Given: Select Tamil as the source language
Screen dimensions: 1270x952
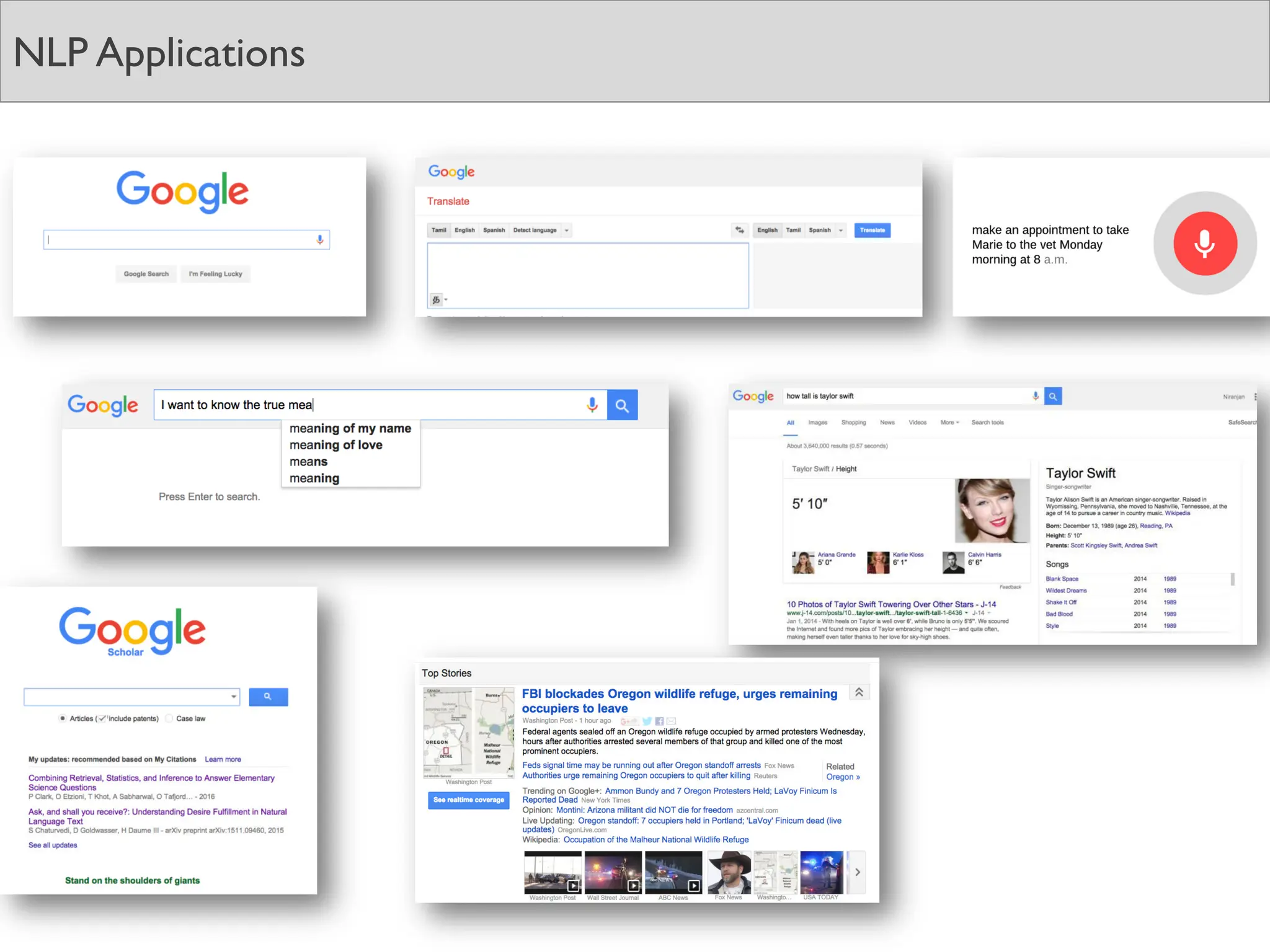Looking at the screenshot, I should click(439, 230).
